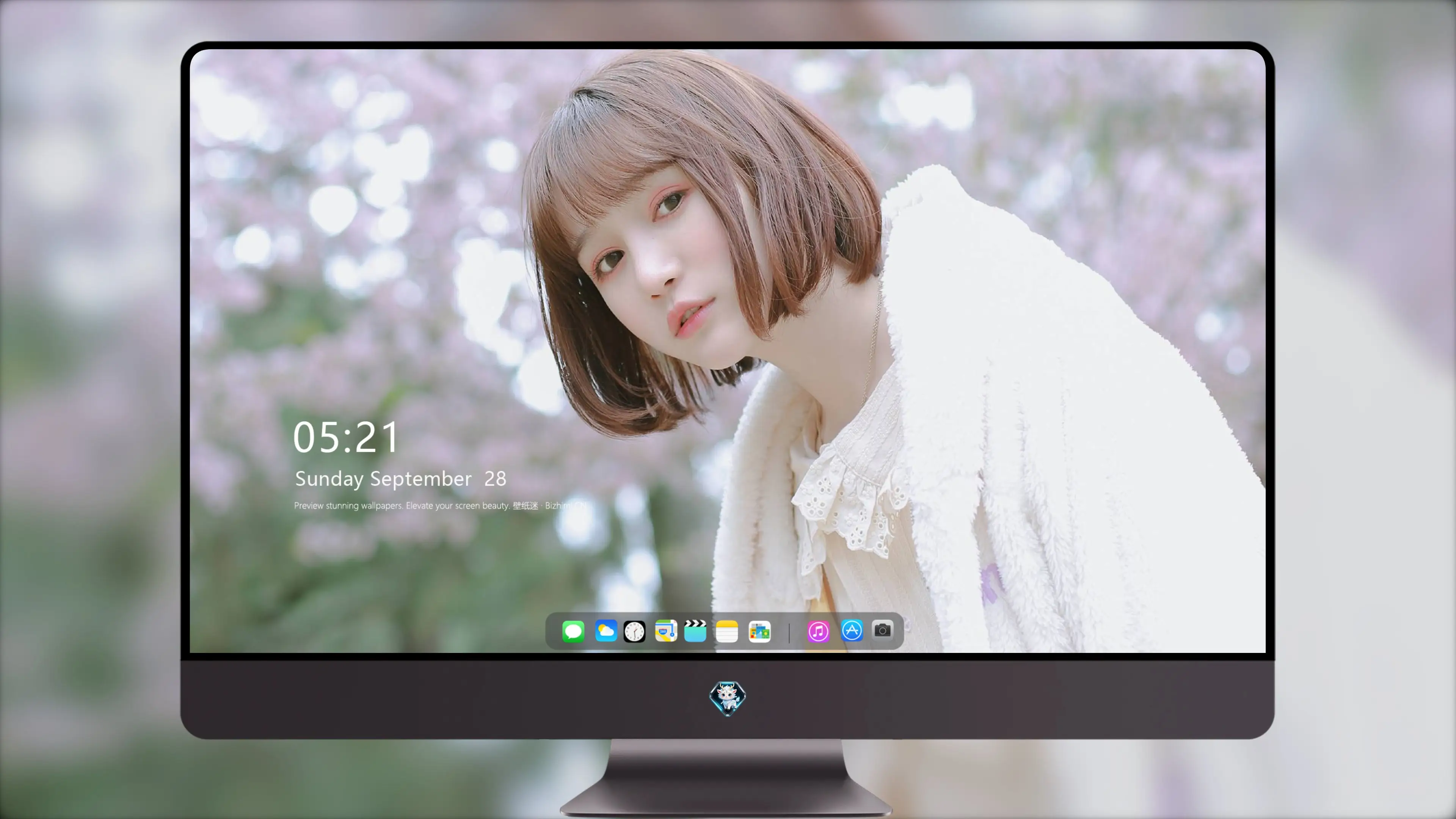Open the Passbook cards icon in dock
Screen dimensions: 1456x819
(x=759, y=631)
